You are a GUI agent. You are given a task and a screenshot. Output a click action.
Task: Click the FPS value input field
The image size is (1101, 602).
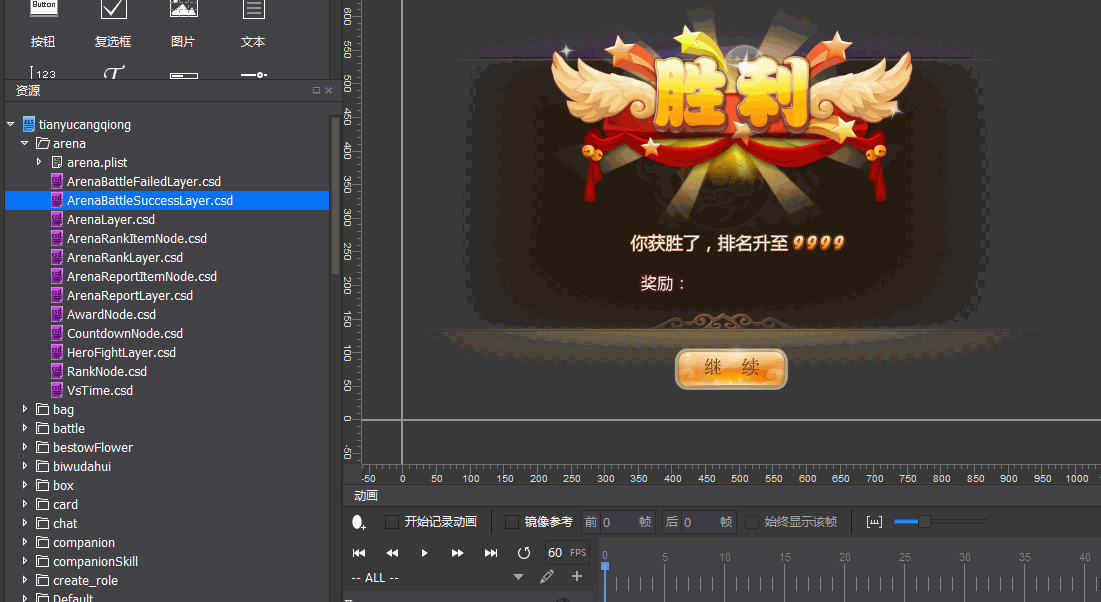[555, 553]
